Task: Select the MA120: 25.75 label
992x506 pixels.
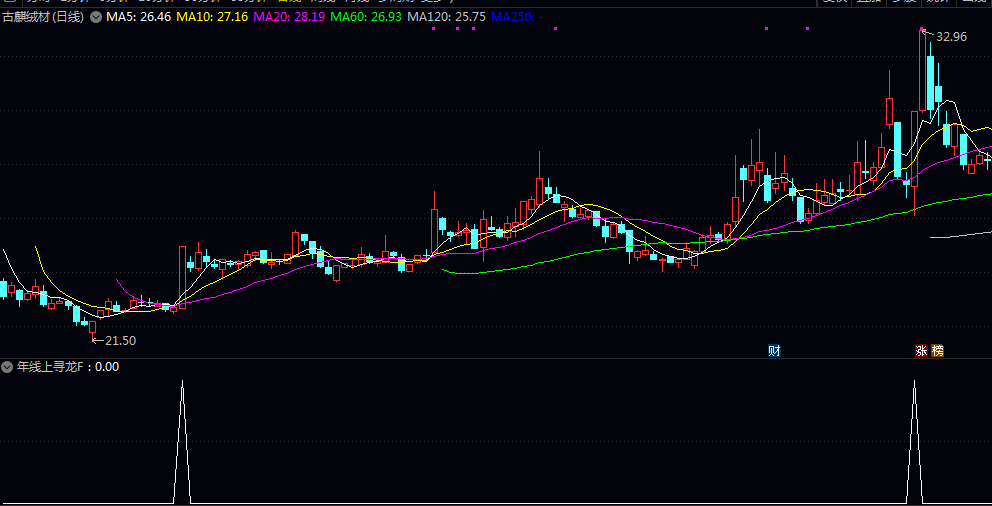Action: coord(445,17)
